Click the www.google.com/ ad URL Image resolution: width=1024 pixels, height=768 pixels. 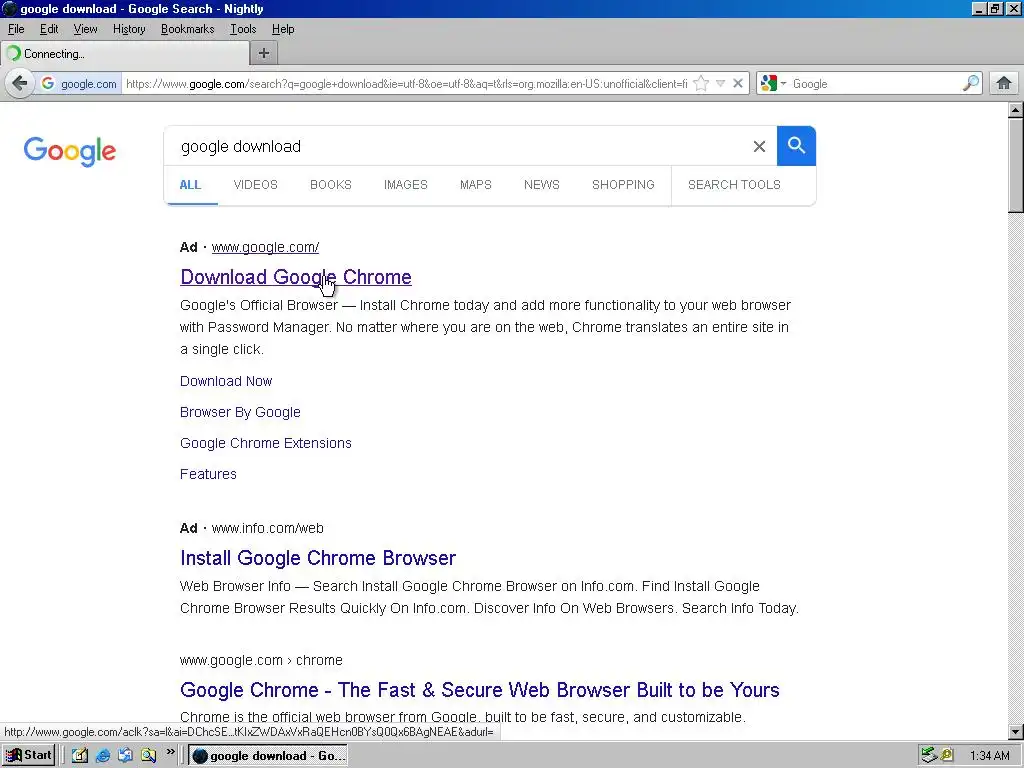pyautogui.click(x=265, y=248)
